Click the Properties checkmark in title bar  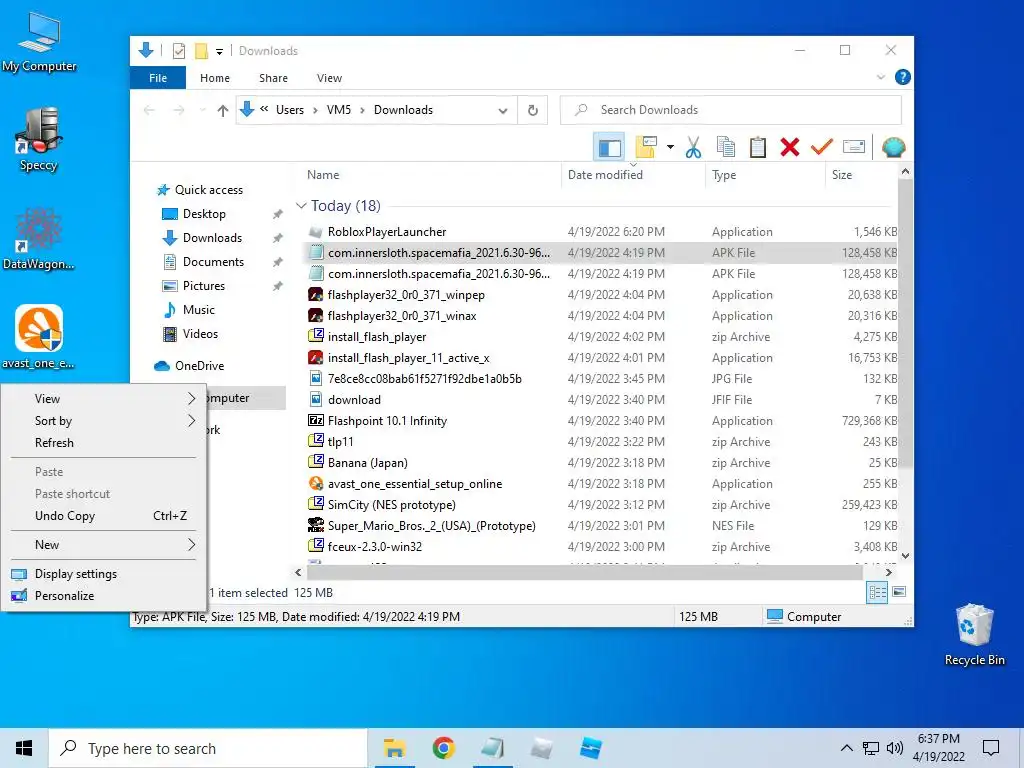coord(179,51)
